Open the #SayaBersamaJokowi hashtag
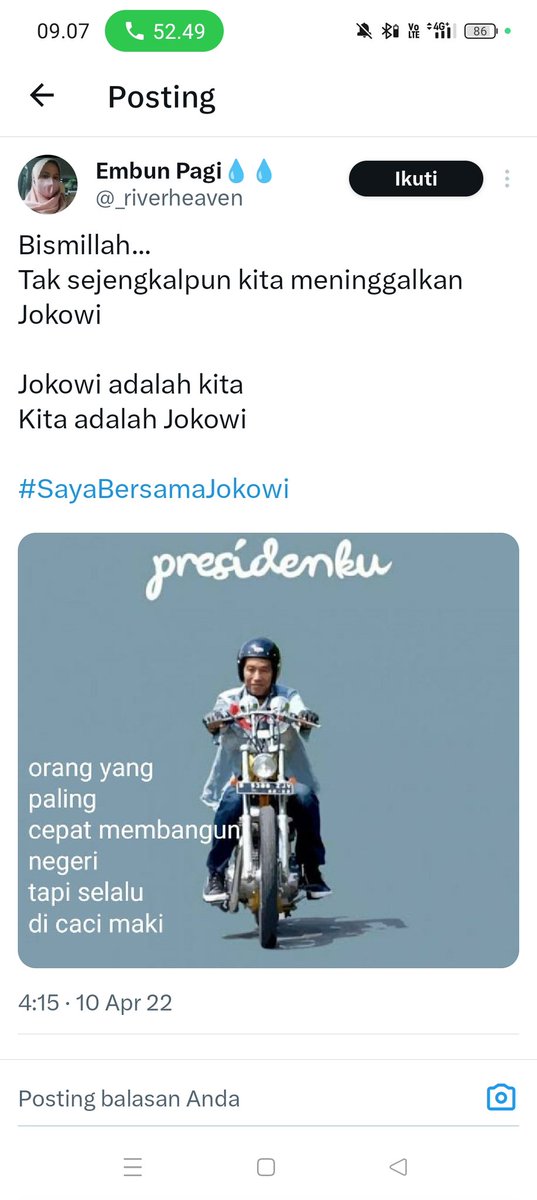 (x=153, y=489)
